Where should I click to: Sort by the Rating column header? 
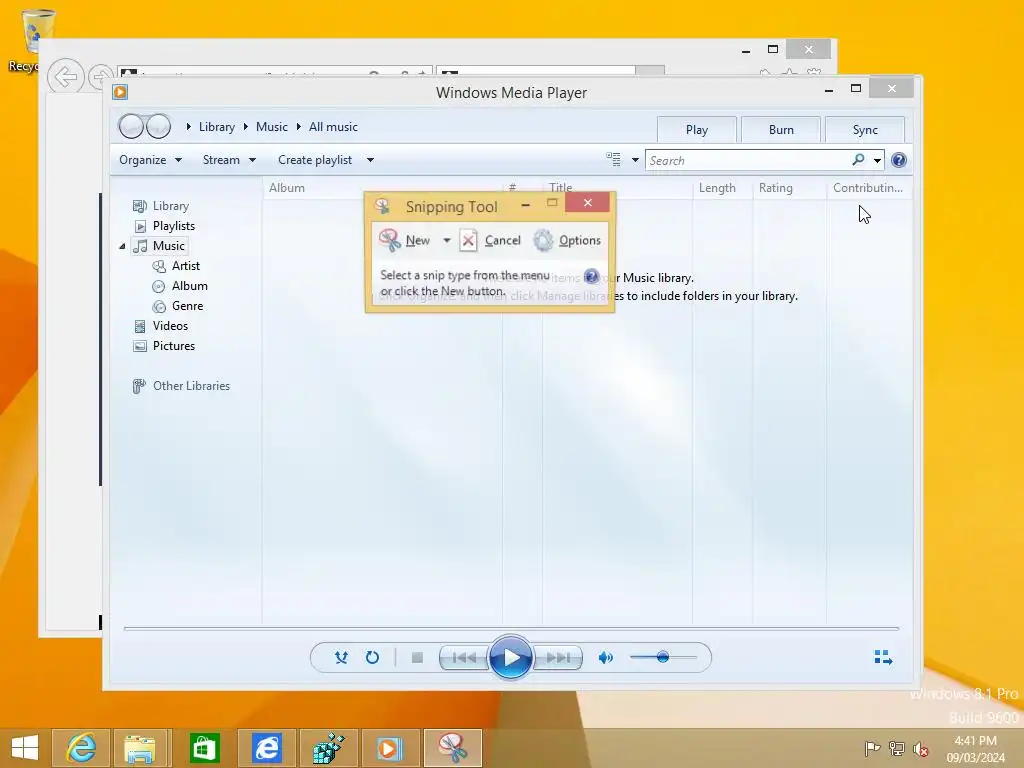776,188
